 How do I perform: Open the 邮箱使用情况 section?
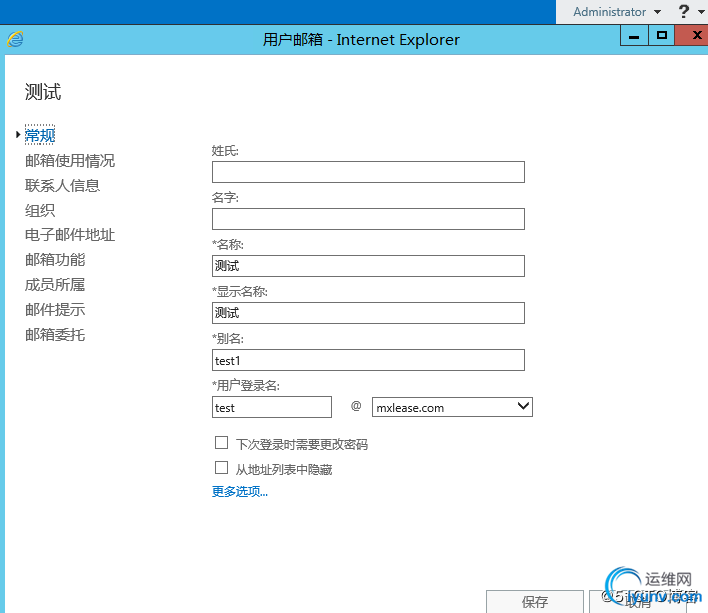(x=70, y=161)
